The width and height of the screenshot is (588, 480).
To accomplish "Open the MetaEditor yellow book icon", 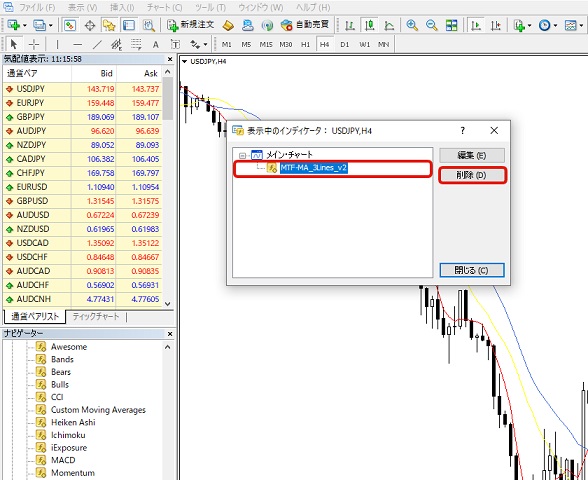I will [228, 25].
